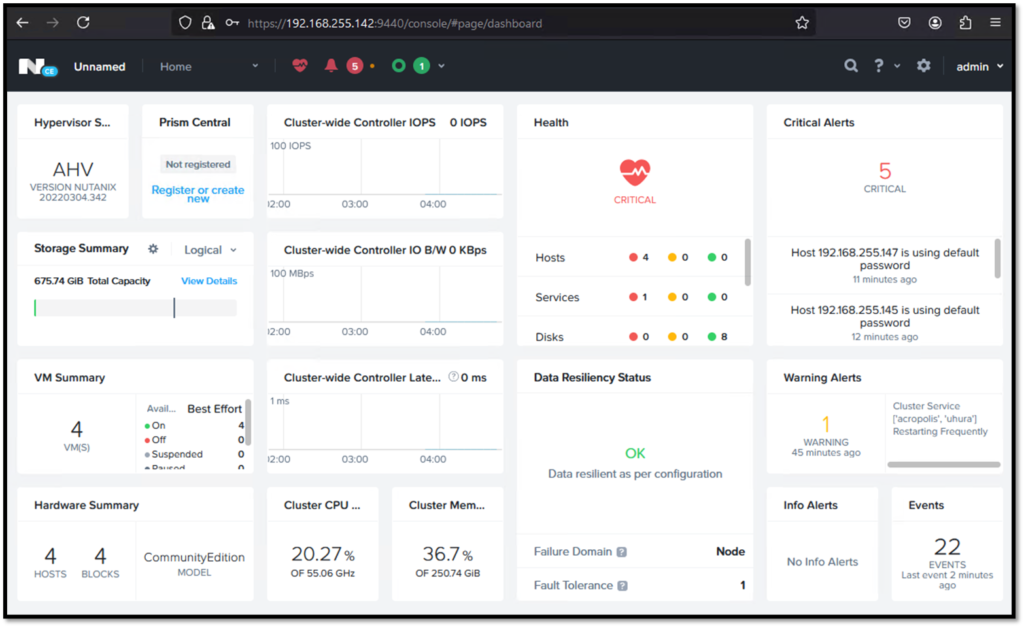Bookmark this page with star icon
The height and width of the screenshot is (627, 1024).
point(802,23)
